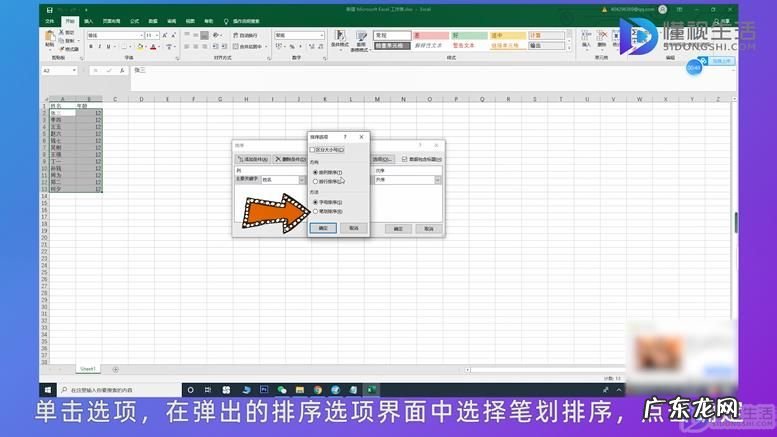Click the text orientation icon
777x437 pixels.
pos(216,35)
